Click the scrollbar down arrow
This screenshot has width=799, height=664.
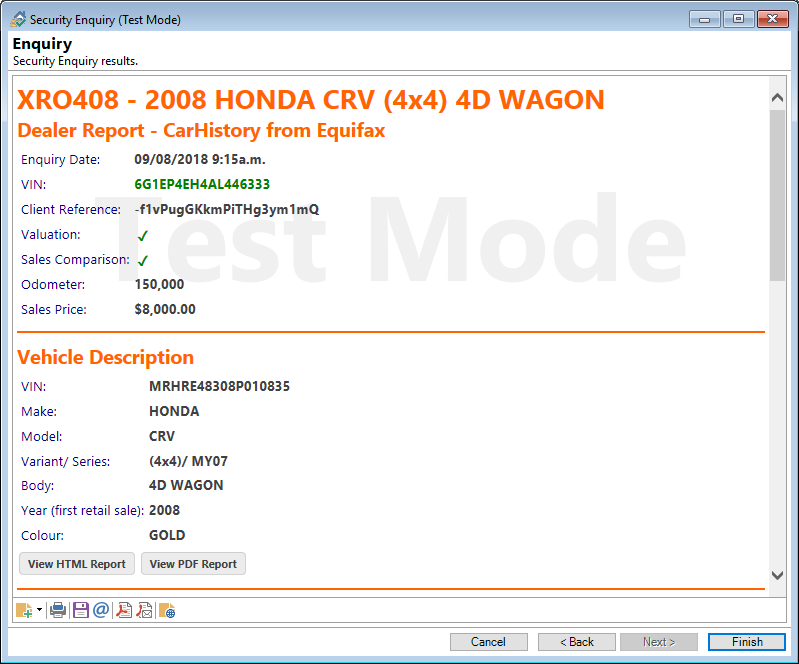click(x=778, y=575)
